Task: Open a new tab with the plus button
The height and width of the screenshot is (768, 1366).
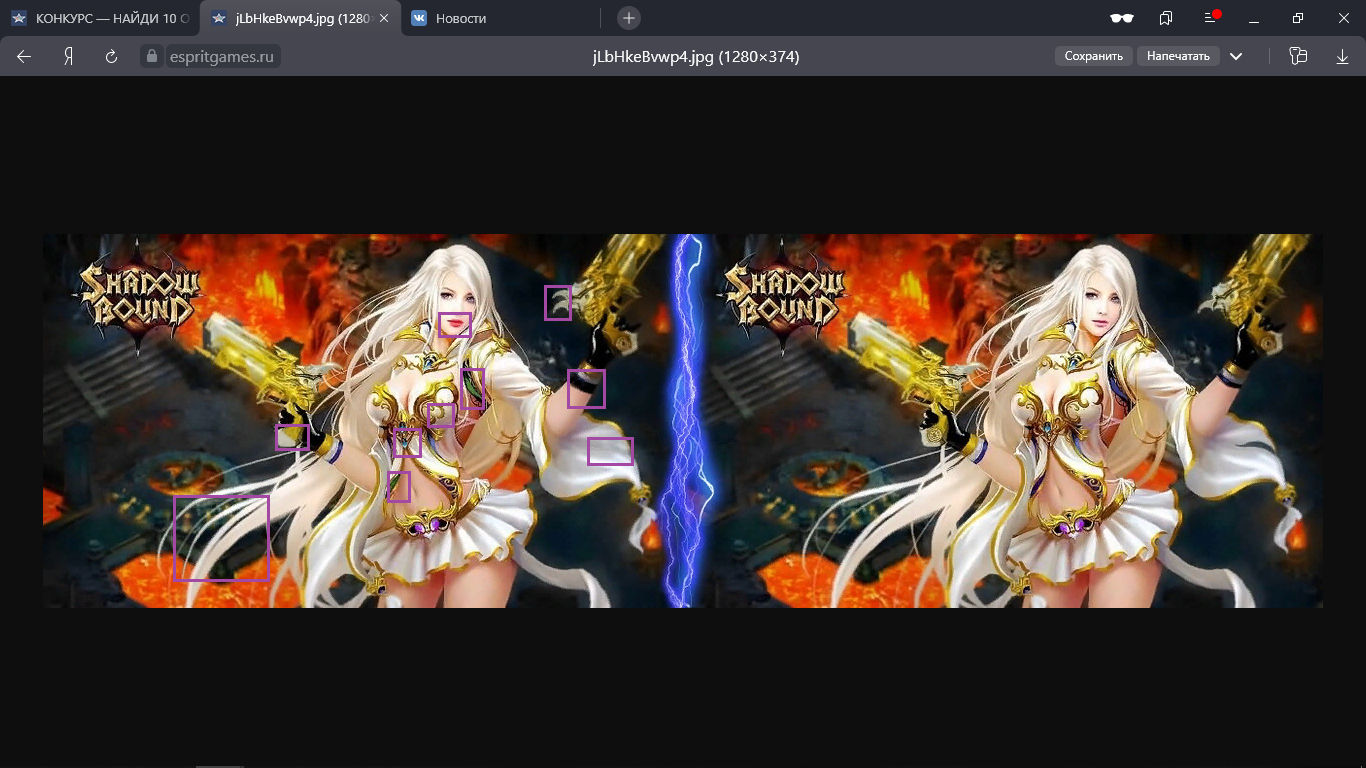Action: click(628, 18)
